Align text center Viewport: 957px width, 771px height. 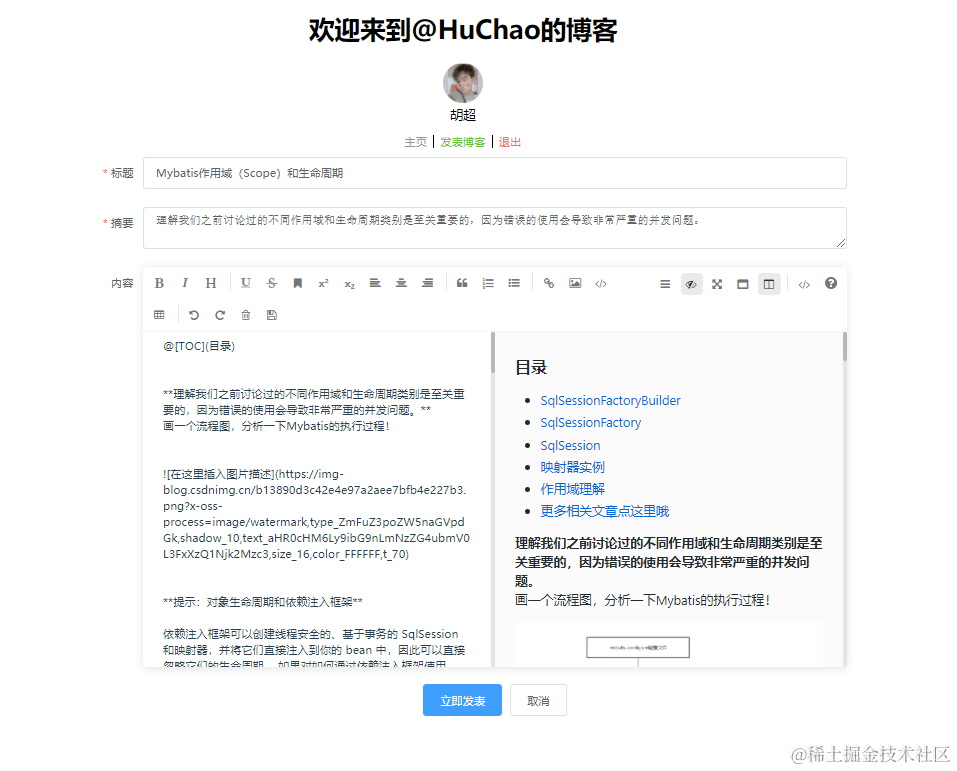[401, 283]
